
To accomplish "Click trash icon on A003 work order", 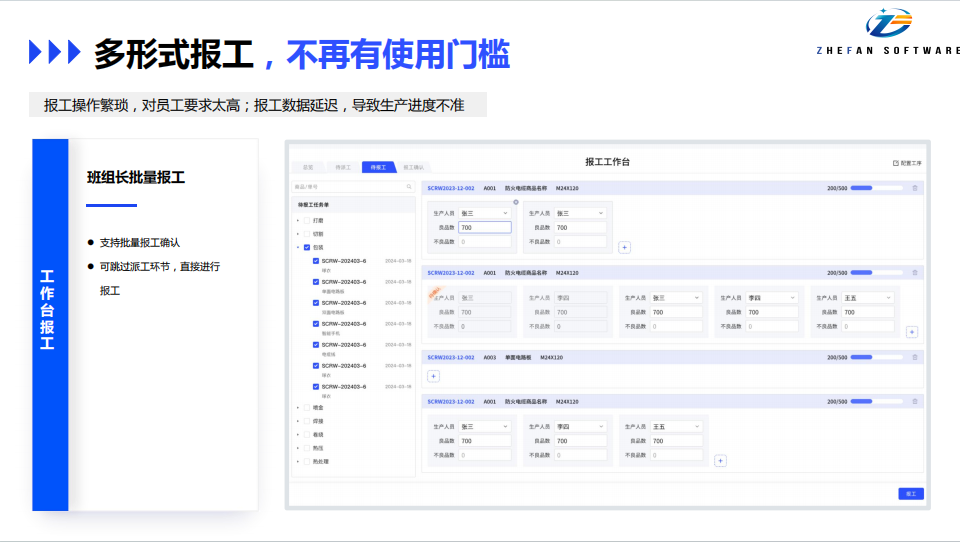I will click(x=914, y=357).
